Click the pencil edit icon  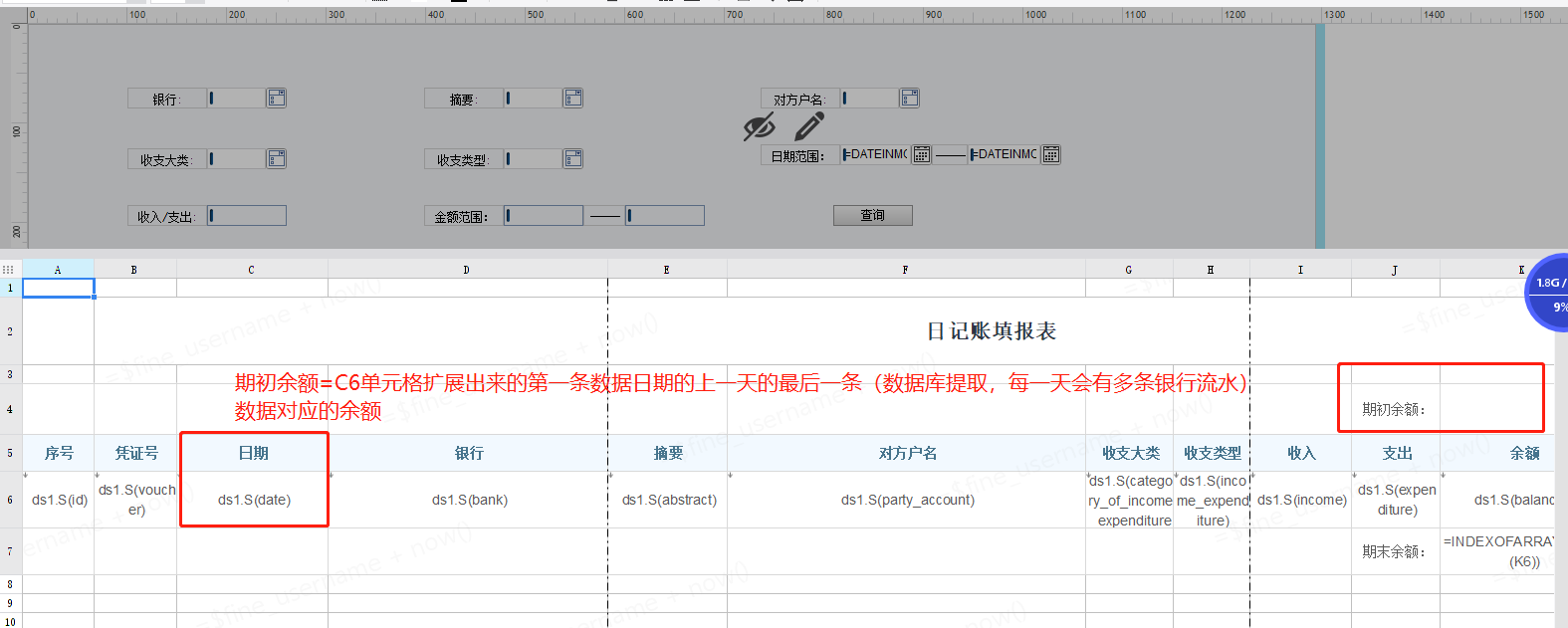coord(809,126)
